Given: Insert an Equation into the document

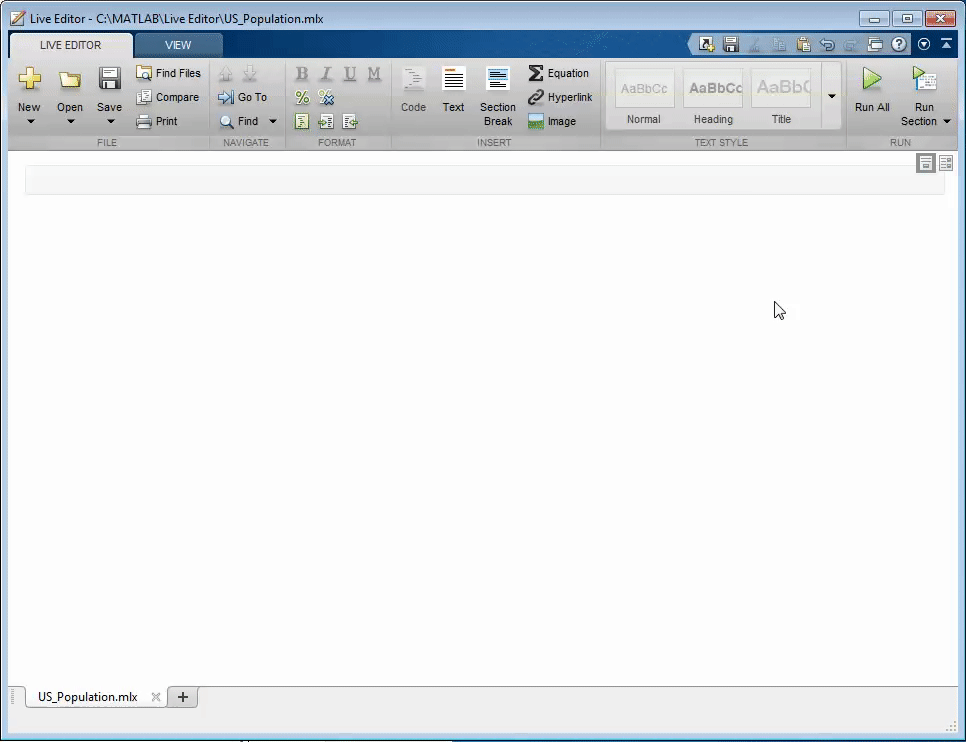Looking at the screenshot, I should (x=559, y=73).
